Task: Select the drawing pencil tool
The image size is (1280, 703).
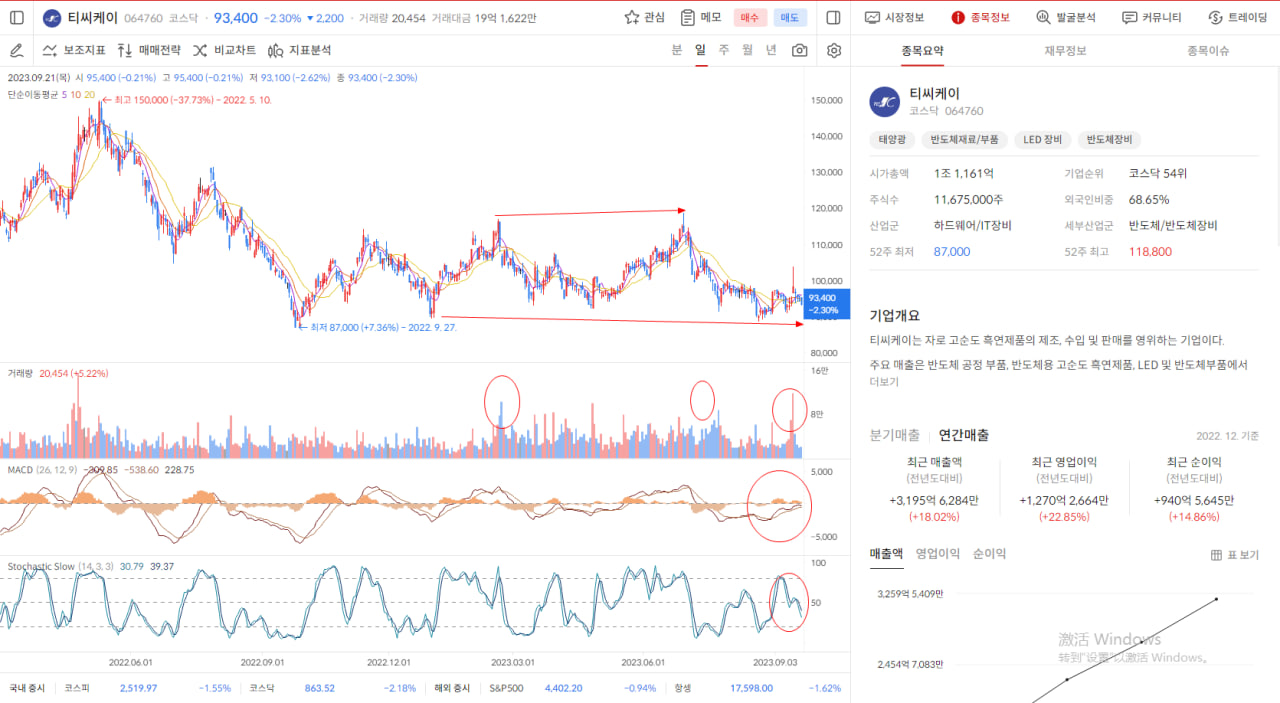Action: tap(16, 50)
